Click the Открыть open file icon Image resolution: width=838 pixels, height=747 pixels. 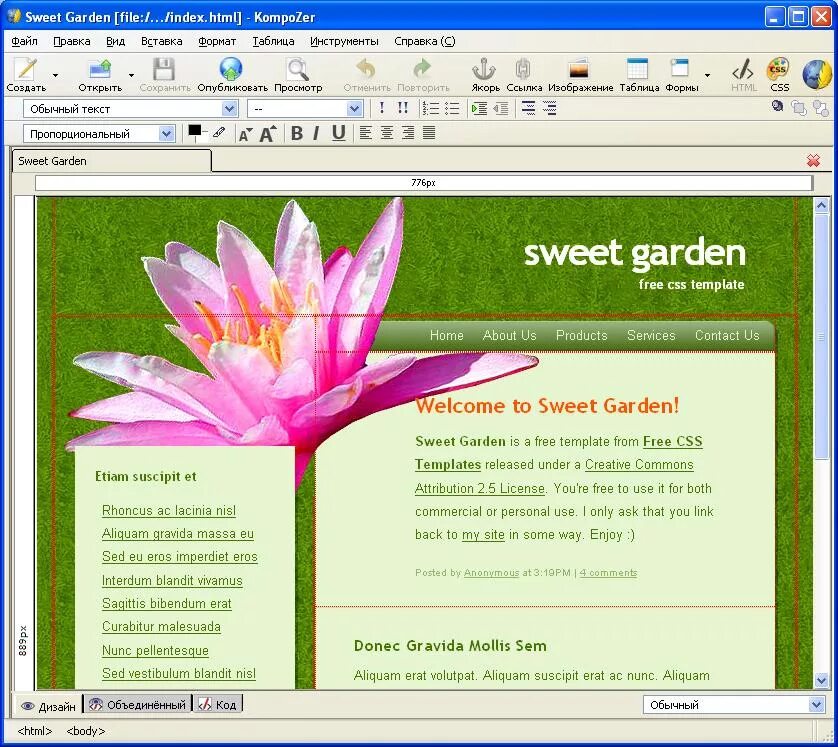point(100,69)
